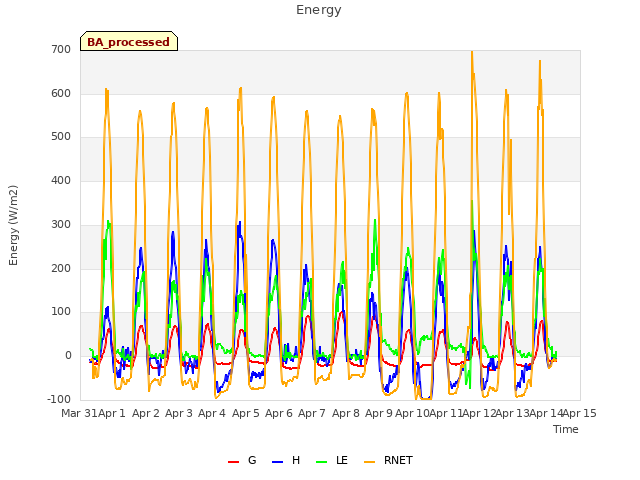This screenshot has width=640, height=480.
Task: Click the blue H legend swatch
Action: pyautogui.click(x=277, y=462)
